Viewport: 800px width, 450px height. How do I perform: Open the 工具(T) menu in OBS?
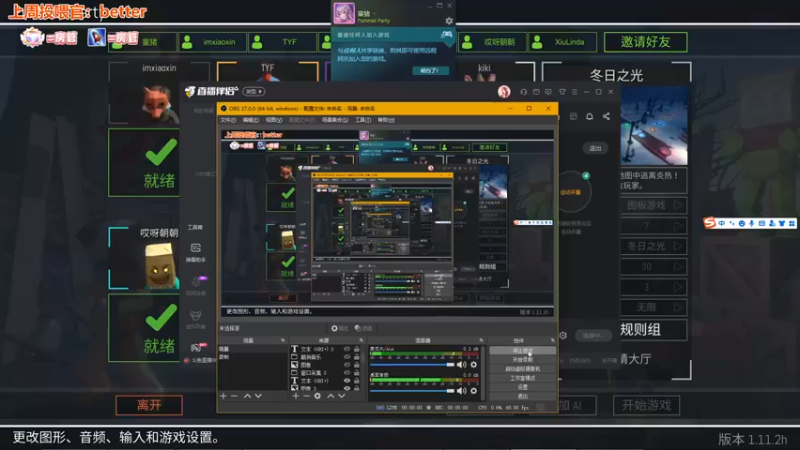(x=363, y=120)
